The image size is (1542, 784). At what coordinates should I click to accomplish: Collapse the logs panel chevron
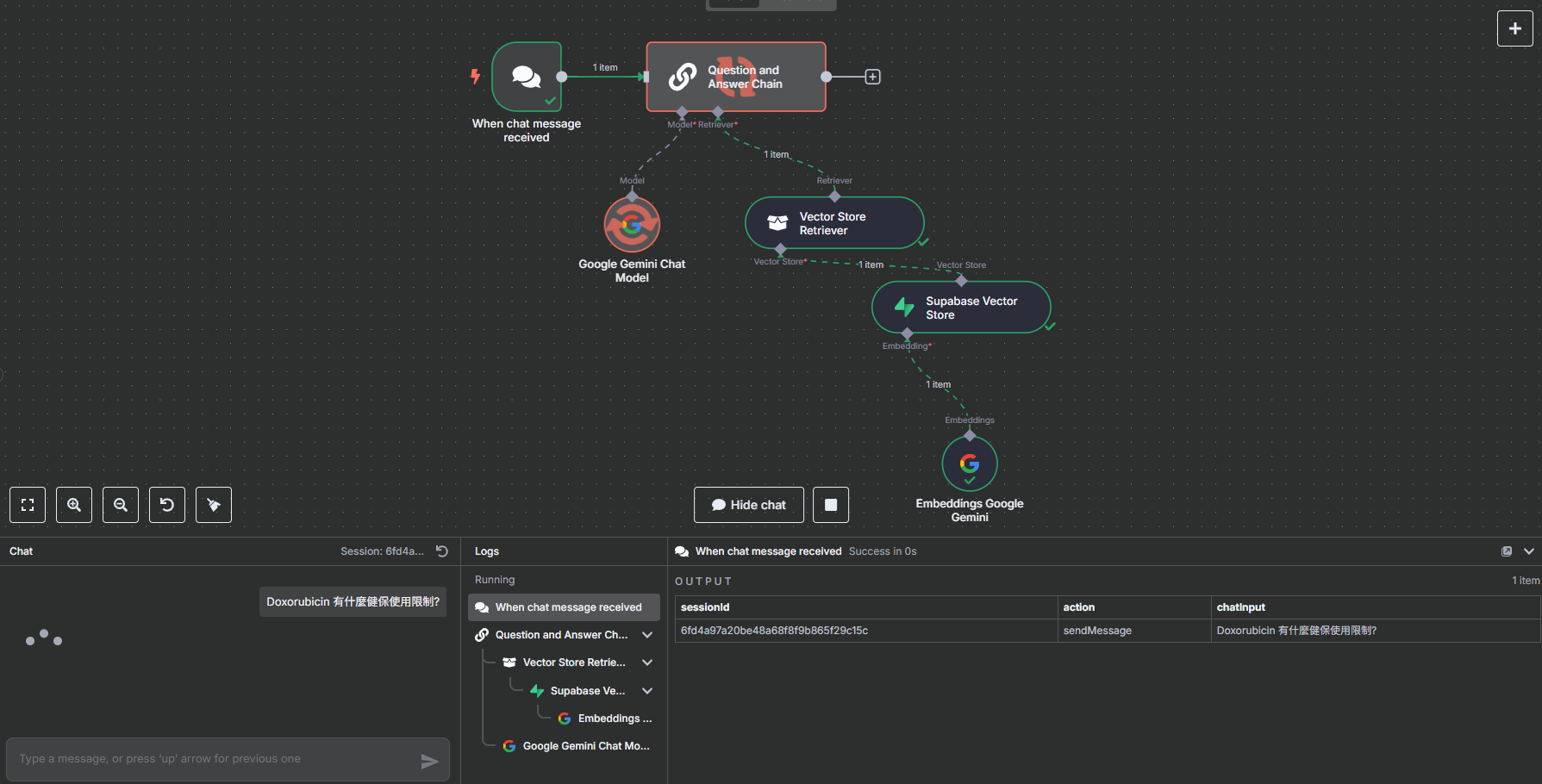point(1529,551)
